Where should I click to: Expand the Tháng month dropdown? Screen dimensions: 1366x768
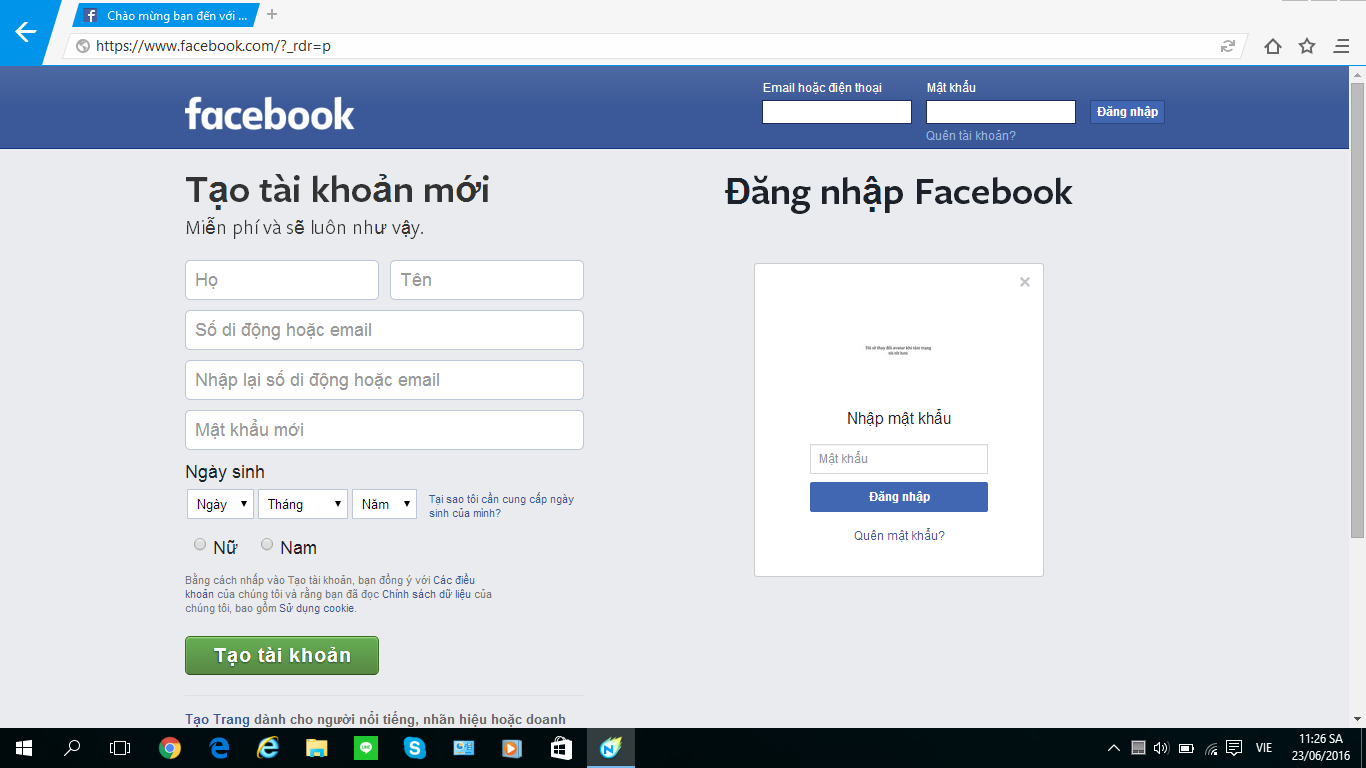[302, 504]
